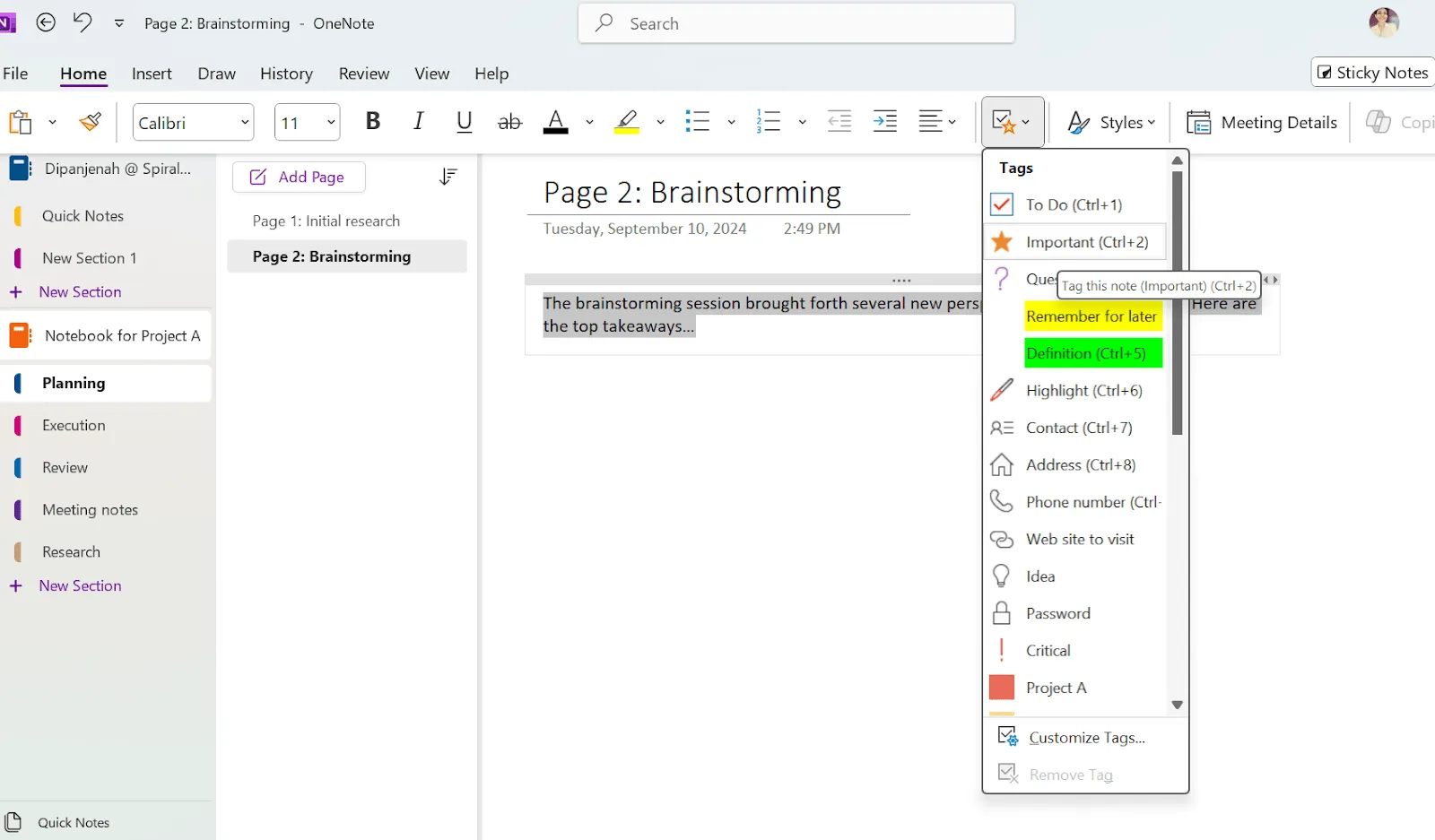Expand the Paste options arrow

(52, 122)
